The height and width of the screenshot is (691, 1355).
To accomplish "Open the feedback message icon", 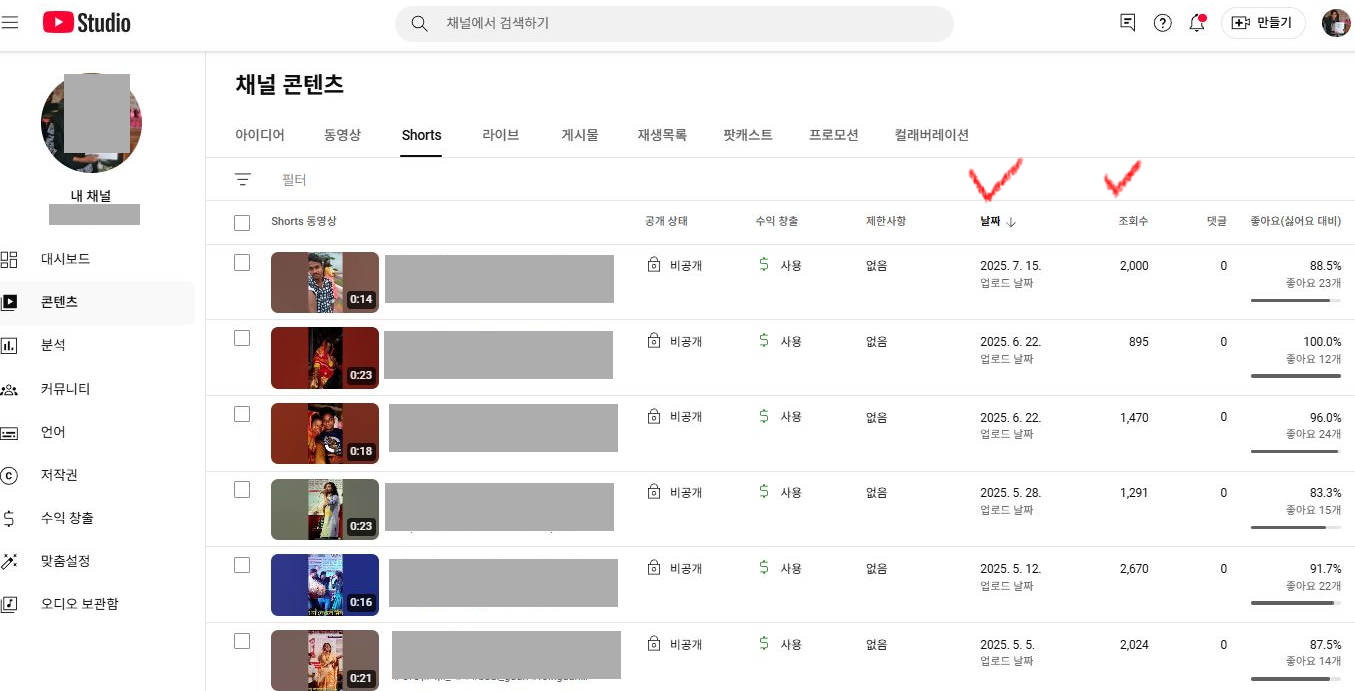I will [x=1128, y=23].
